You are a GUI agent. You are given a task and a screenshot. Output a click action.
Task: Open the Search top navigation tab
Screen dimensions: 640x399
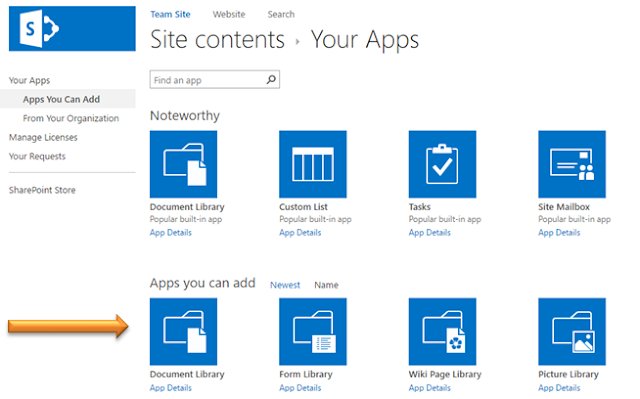pyautogui.click(x=281, y=14)
